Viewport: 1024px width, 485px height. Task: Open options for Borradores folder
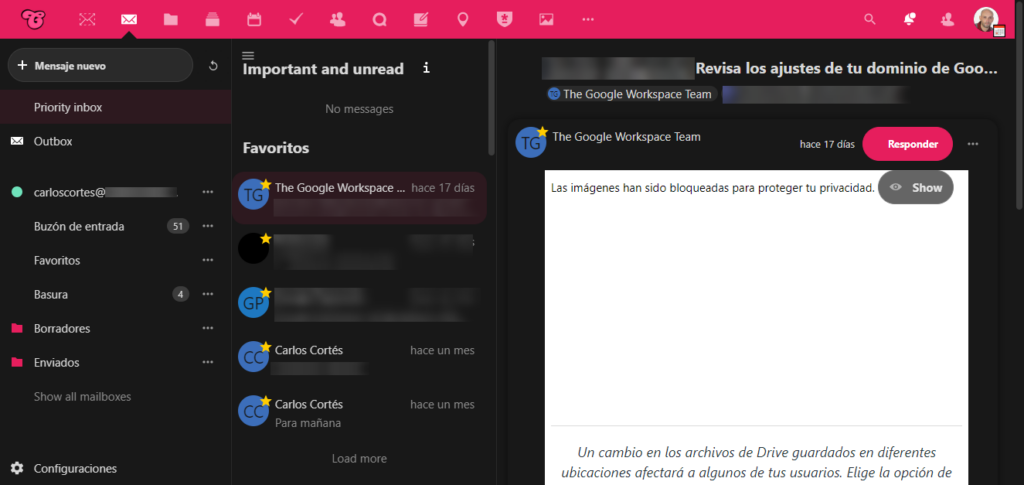point(208,328)
